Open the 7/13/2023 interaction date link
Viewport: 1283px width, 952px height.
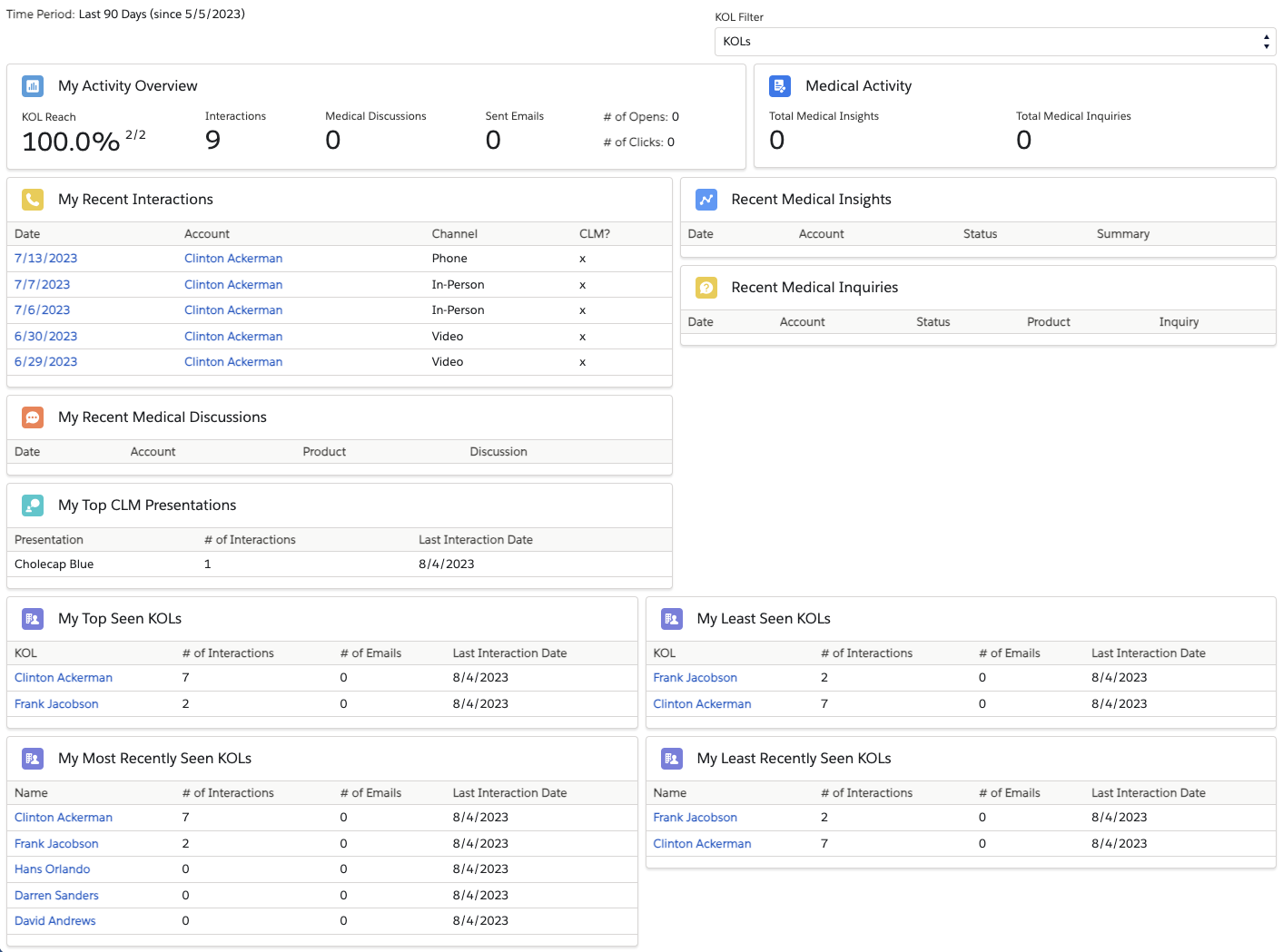point(46,259)
